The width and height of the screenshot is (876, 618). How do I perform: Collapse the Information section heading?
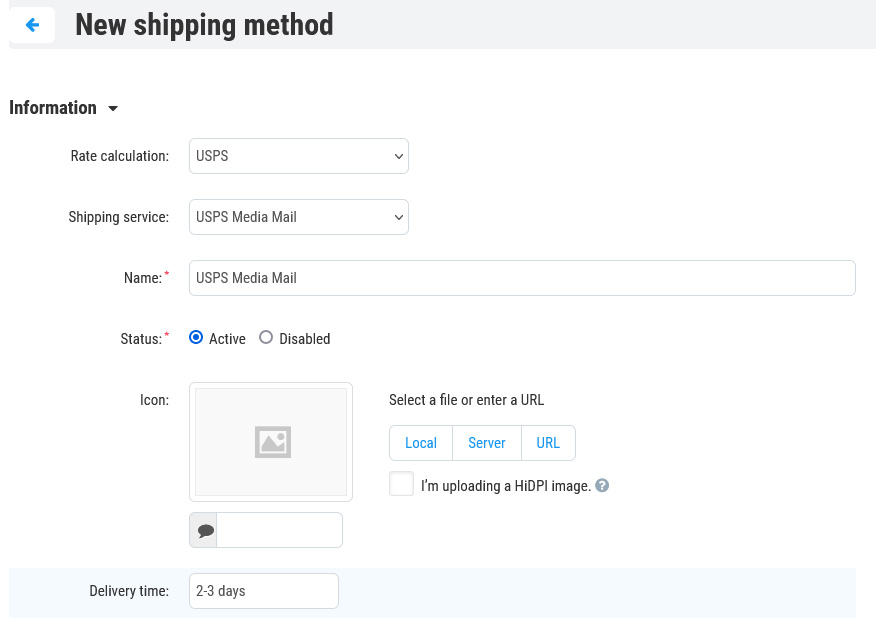click(x=53, y=108)
